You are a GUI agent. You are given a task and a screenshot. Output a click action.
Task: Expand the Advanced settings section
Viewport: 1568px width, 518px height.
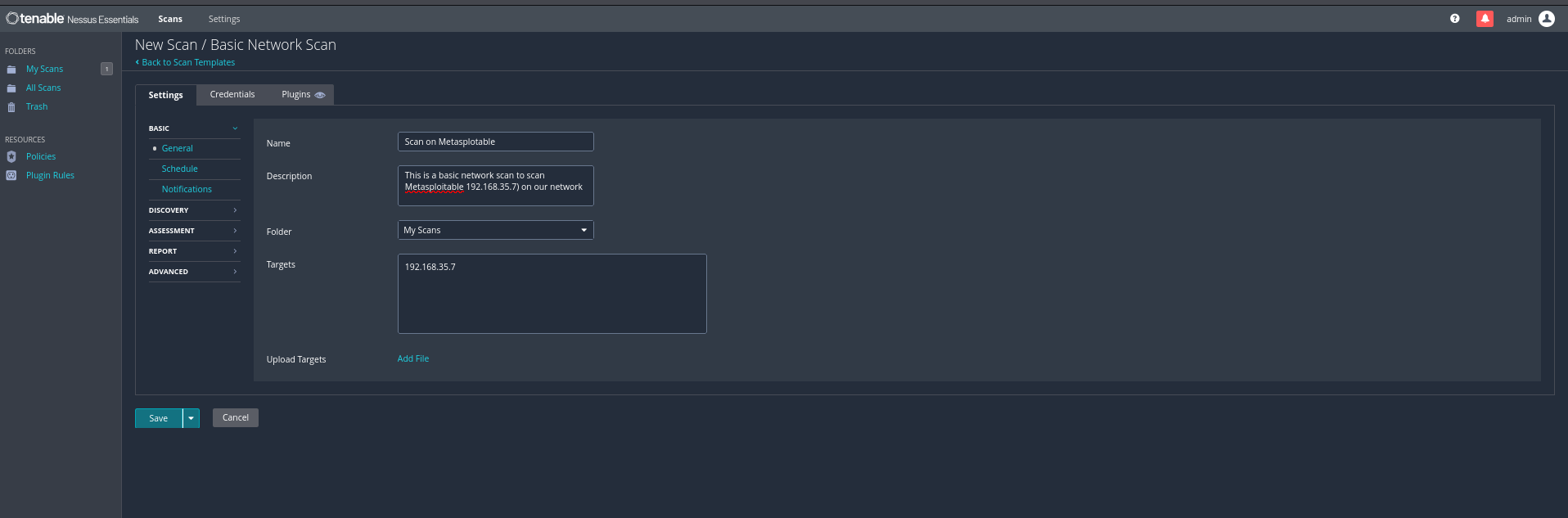(193, 272)
